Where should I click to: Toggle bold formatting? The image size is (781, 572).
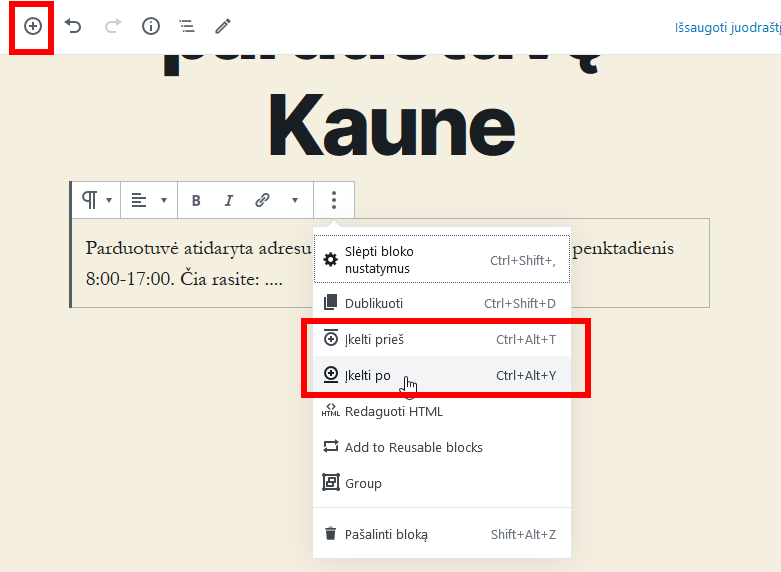pyautogui.click(x=196, y=200)
